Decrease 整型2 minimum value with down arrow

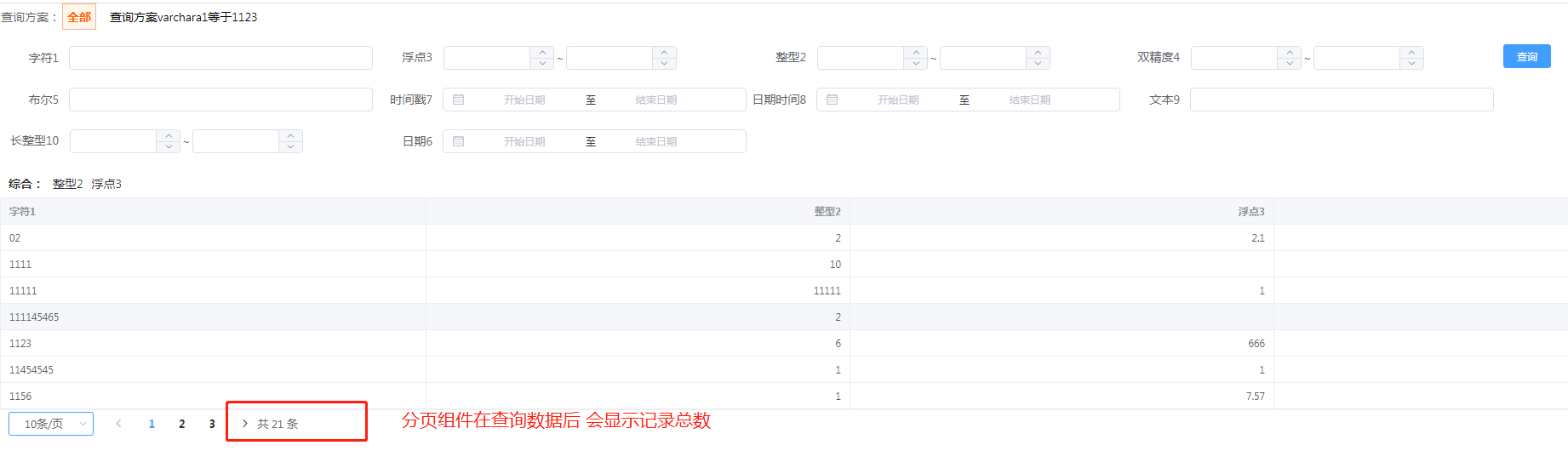916,63
